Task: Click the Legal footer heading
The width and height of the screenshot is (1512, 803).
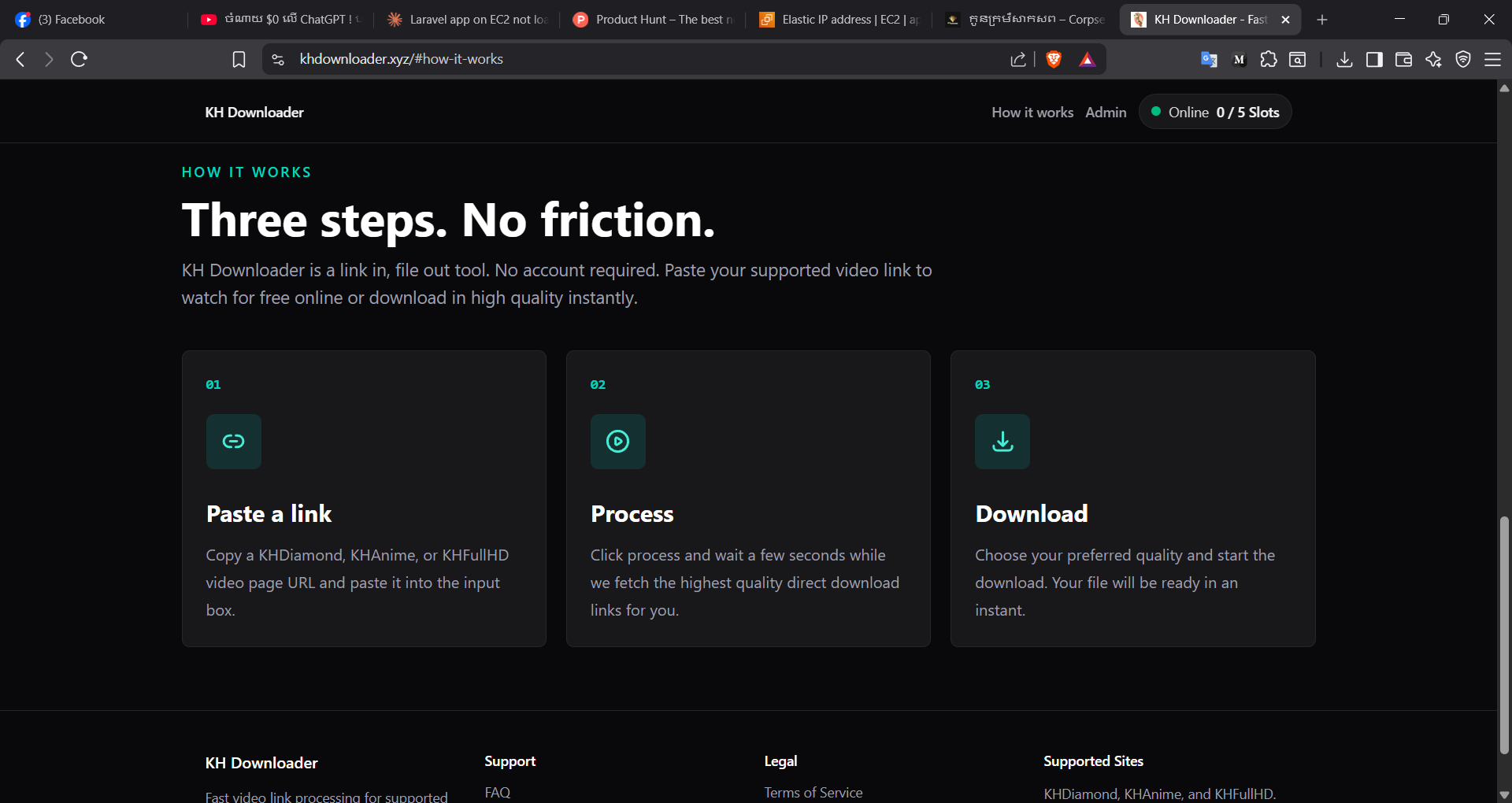Action: 780,761
